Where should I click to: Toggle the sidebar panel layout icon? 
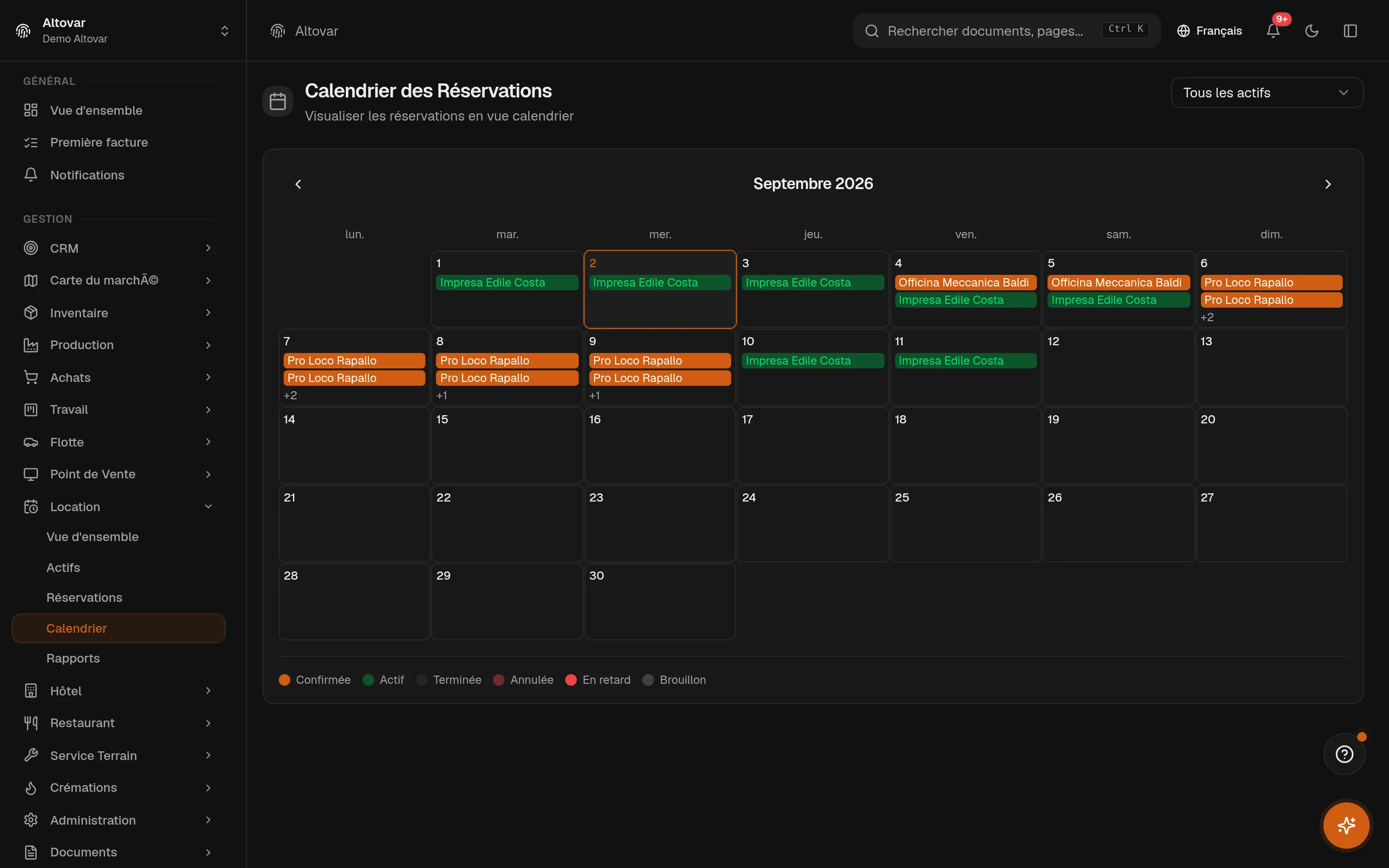(x=1350, y=31)
